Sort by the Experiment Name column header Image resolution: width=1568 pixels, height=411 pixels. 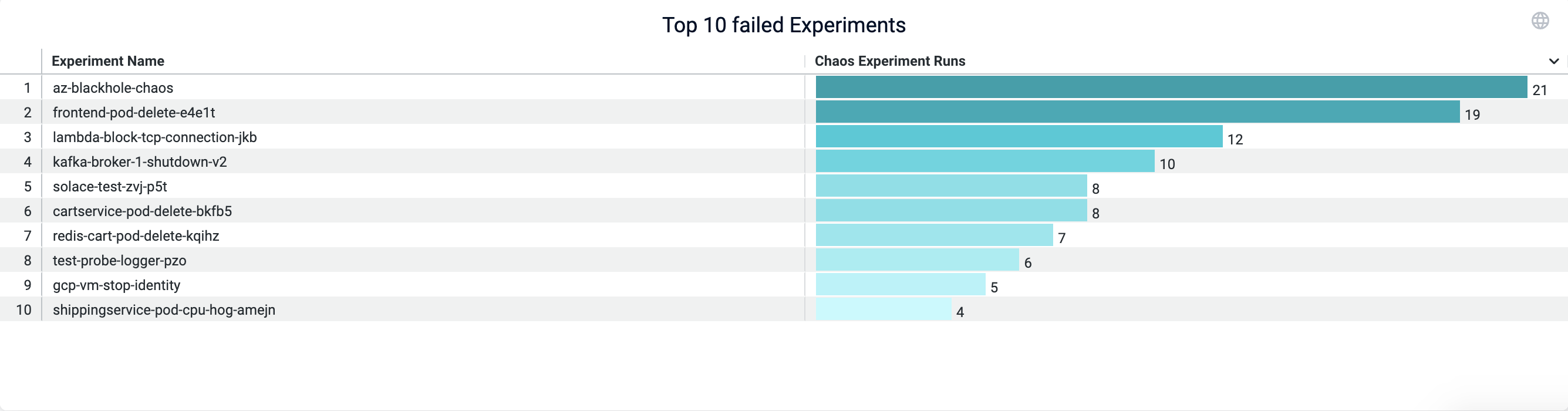tap(108, 61)
